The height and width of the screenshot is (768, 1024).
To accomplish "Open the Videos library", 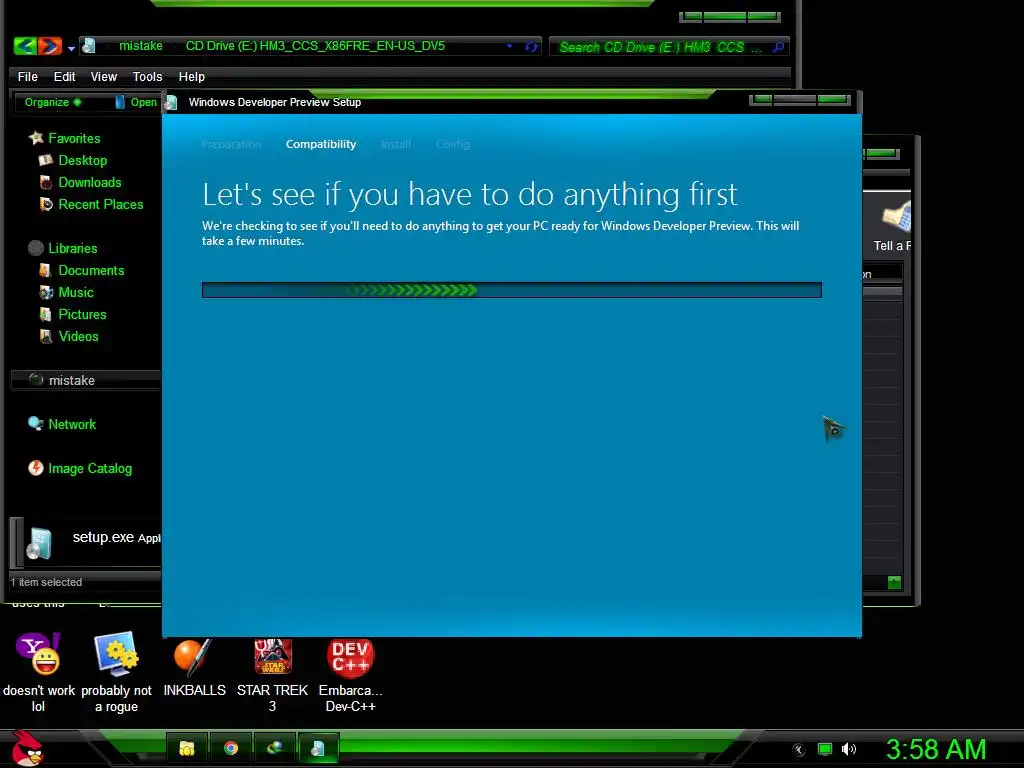I will tap(78, 336).
